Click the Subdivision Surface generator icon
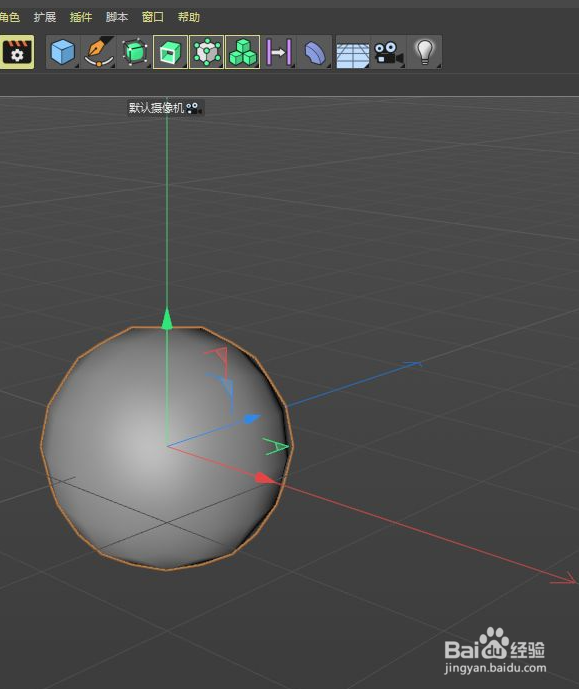The height and width of the screenshot is (689, 579). tap(134, 52)
